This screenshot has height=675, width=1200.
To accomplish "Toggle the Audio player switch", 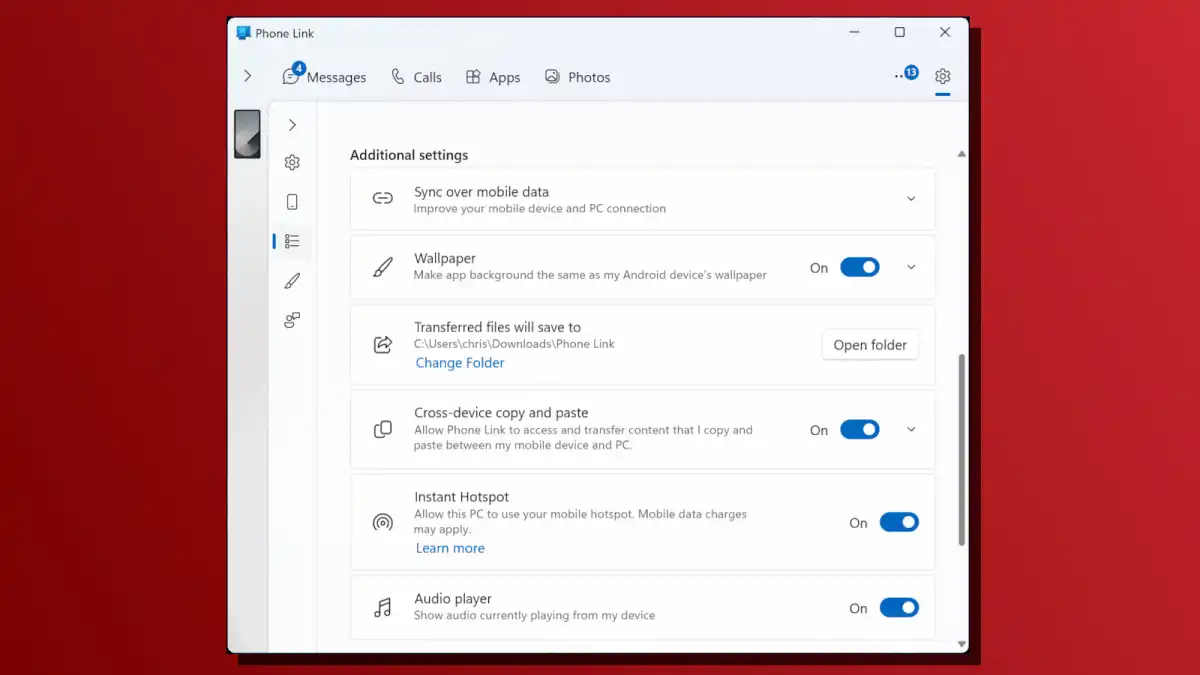I will pos(898,607).
